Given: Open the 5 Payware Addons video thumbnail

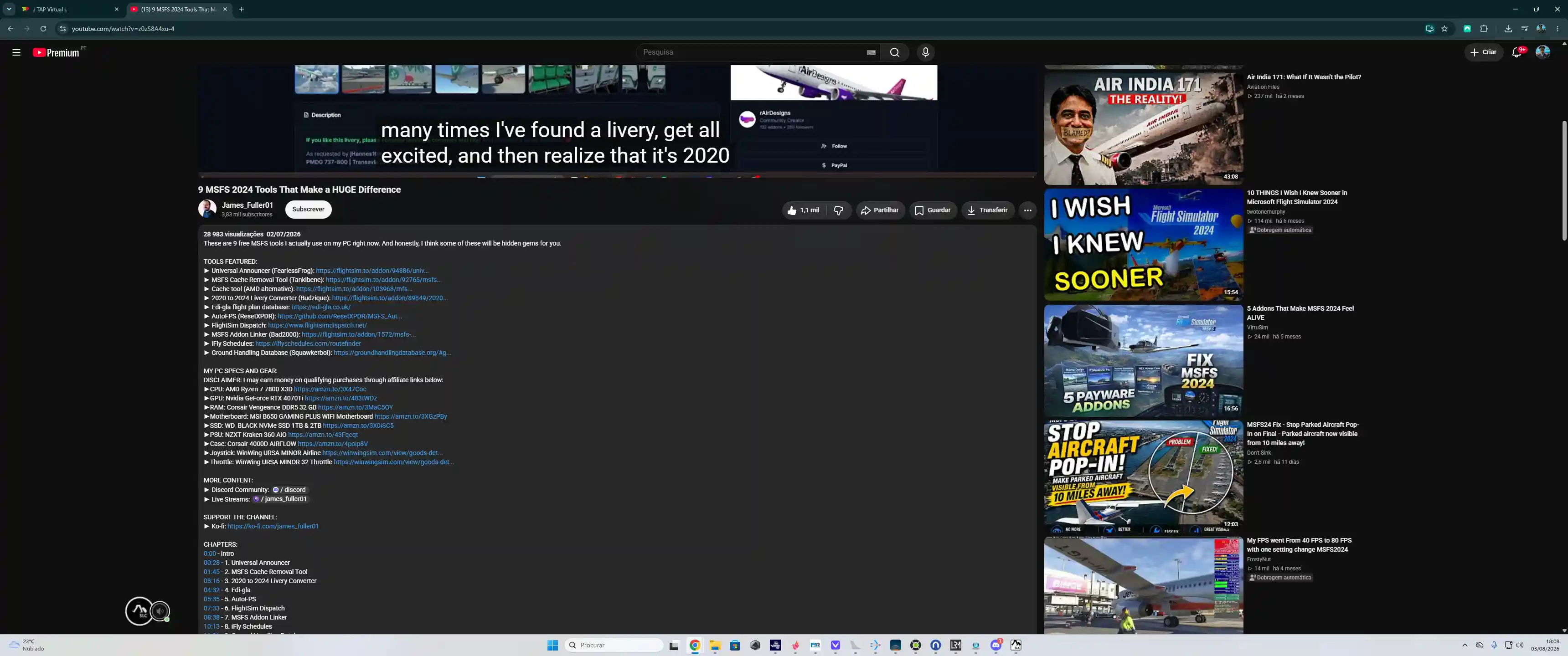Looking at the screenshot, I should pyautogui.click(x=1143, y=360).
